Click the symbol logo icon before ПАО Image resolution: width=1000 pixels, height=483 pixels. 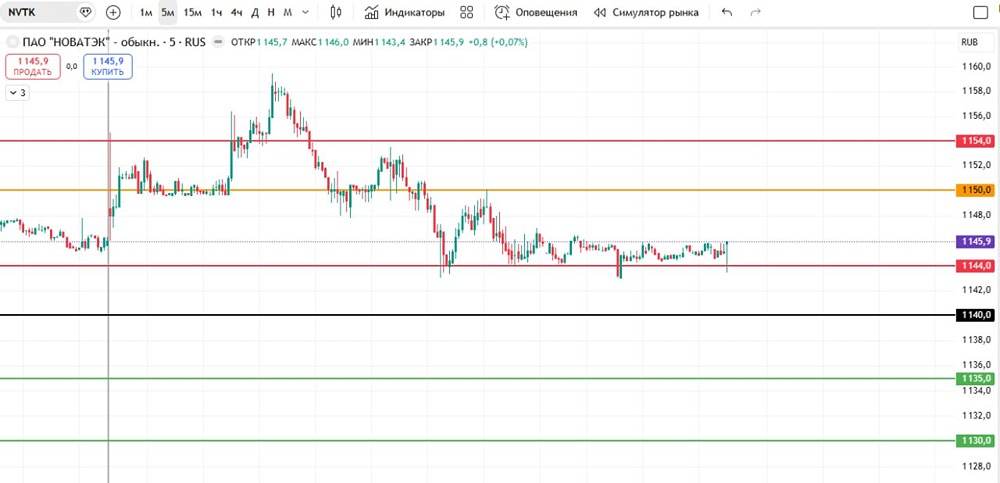point(12,42)
